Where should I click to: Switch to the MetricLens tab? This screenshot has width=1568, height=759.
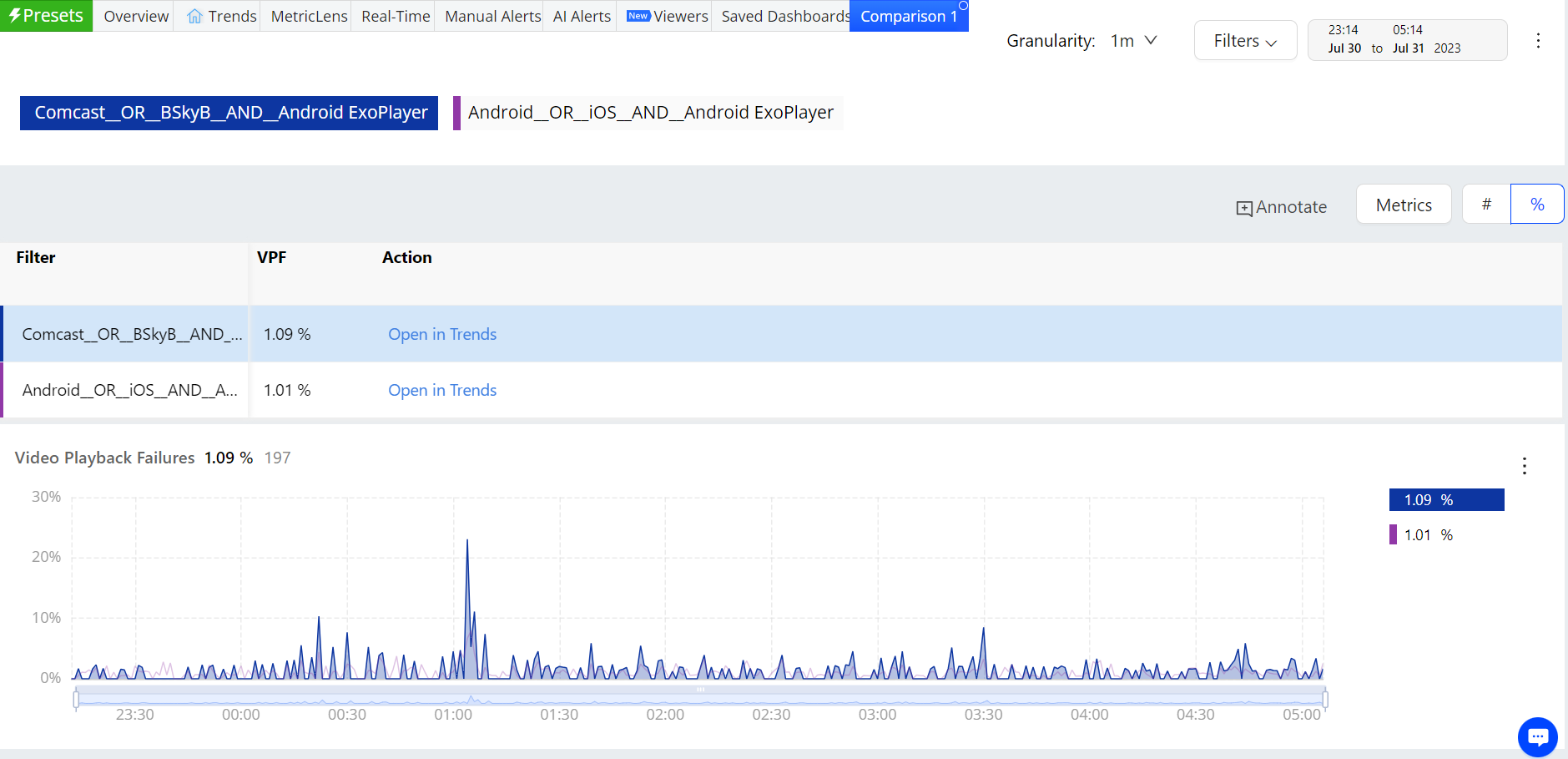tap(309, 17)
